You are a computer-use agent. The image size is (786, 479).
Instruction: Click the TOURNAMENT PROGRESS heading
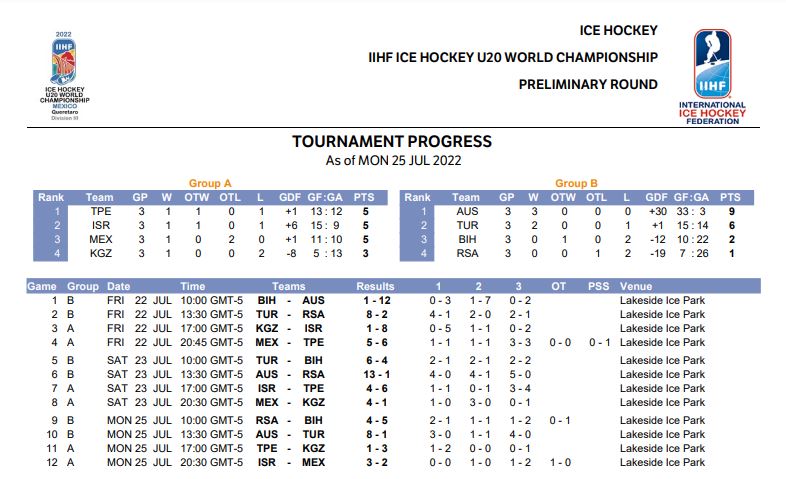click(x=392, y=142)
